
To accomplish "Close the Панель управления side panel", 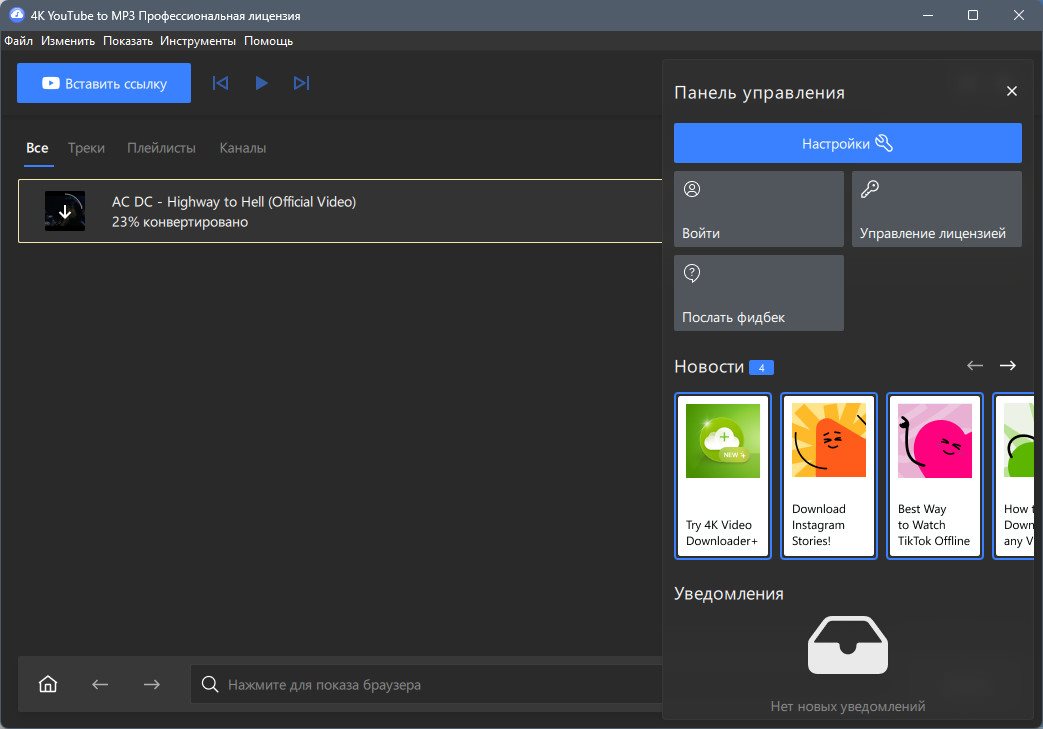I will click(x=1012, y=91).
